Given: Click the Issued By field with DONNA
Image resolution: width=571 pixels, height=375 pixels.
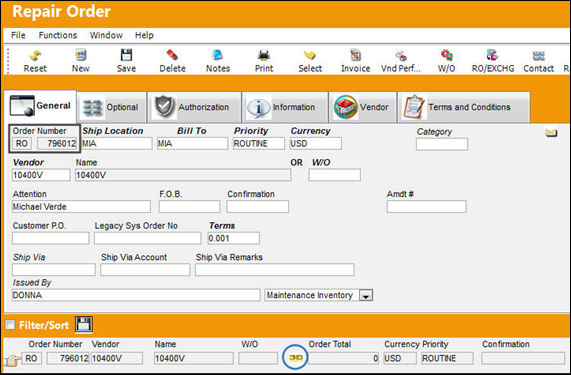Looking at the screenshot, I should click(x=136, y=295).
